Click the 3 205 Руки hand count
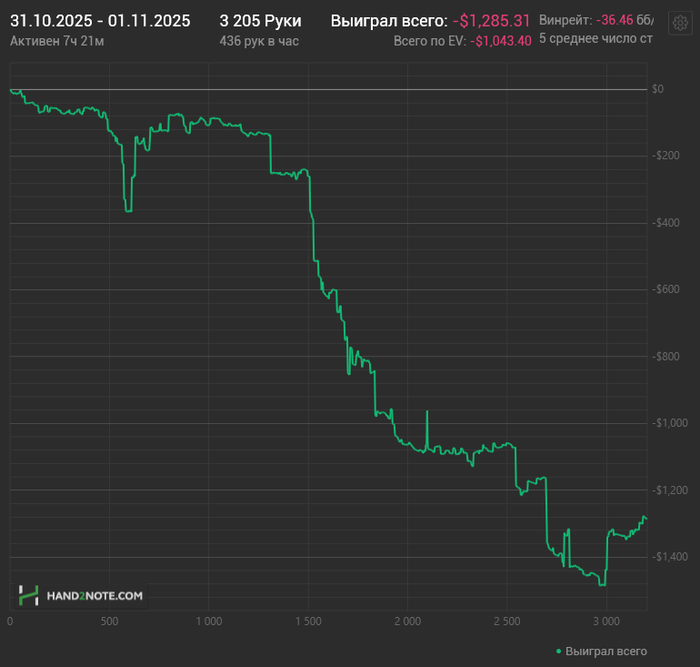The width and height of the screenshot is (700, 667). coord(260,21)
